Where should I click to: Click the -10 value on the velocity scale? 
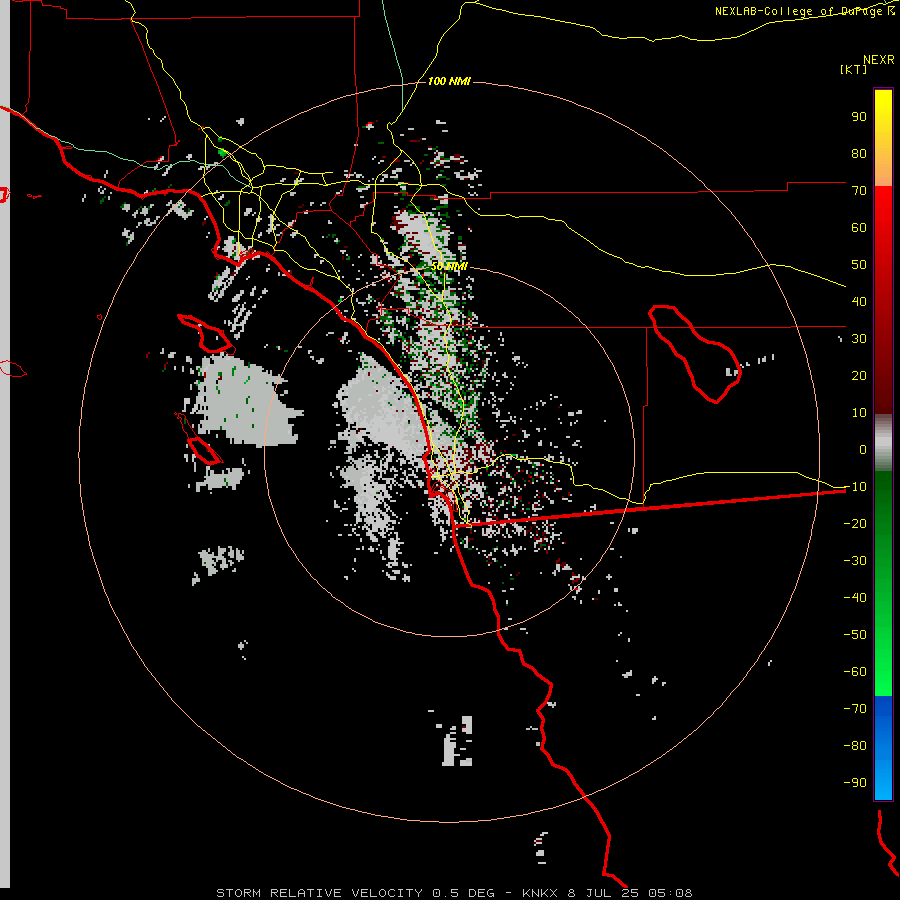[855, 487]
